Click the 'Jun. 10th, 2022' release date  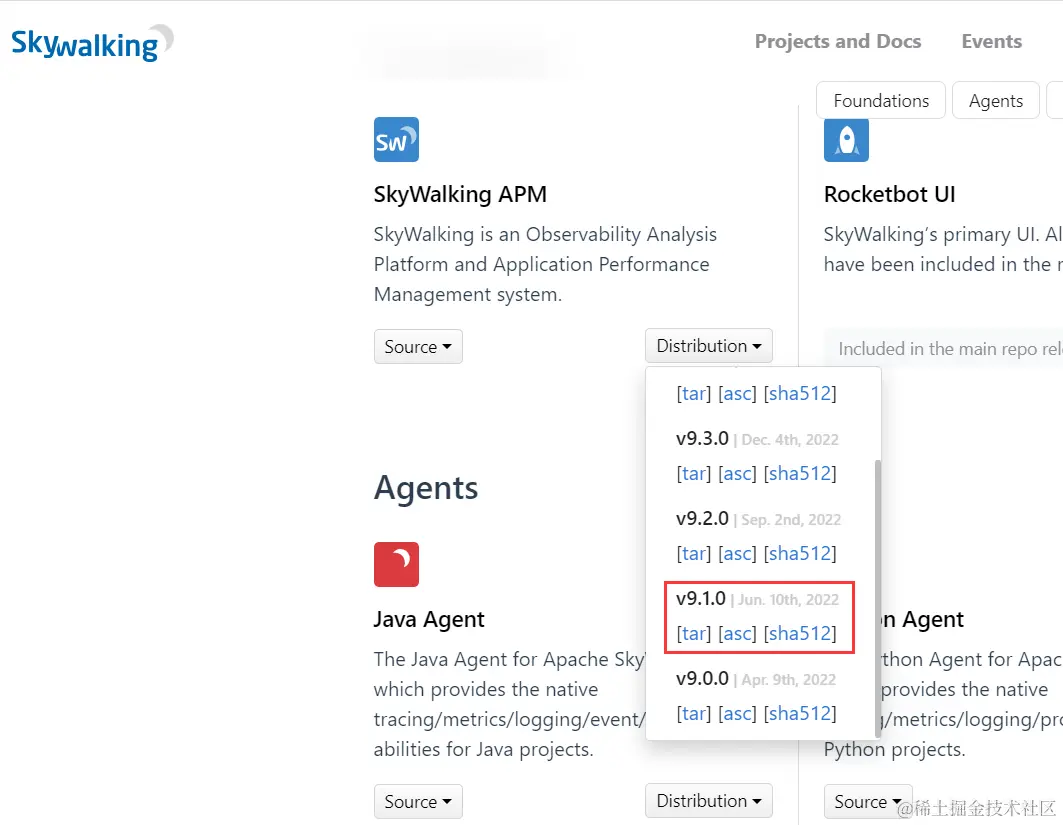[x=788, y=600]
